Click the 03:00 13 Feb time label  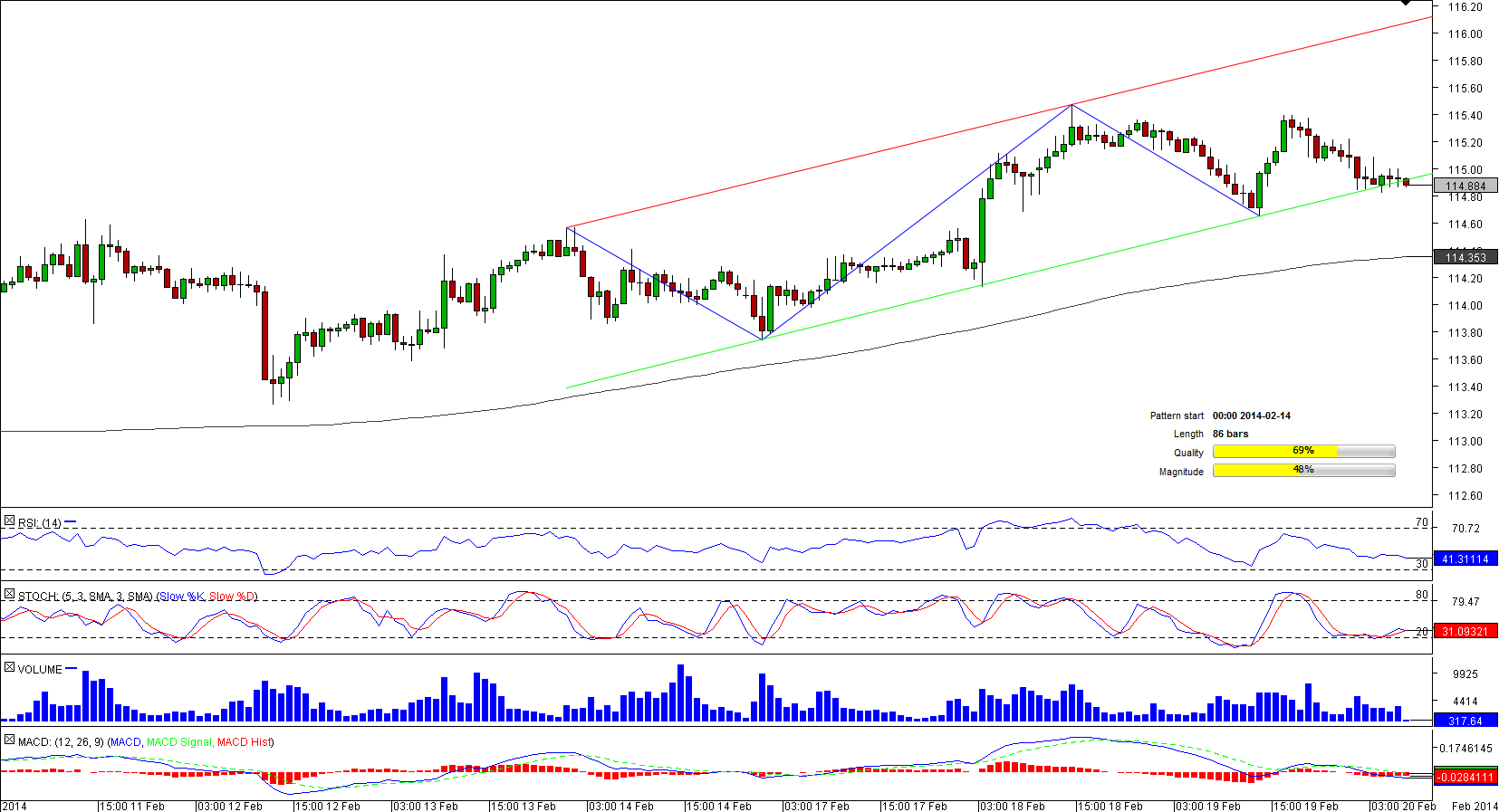coord(426,807)
